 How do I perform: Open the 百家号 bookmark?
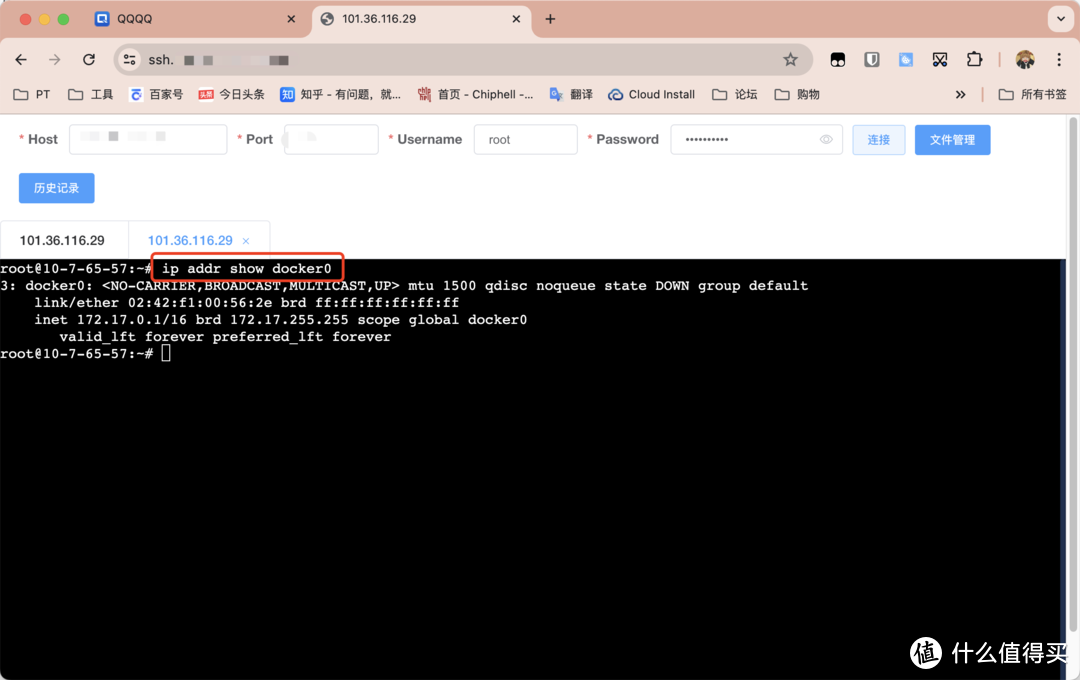(x=156, y=94)
